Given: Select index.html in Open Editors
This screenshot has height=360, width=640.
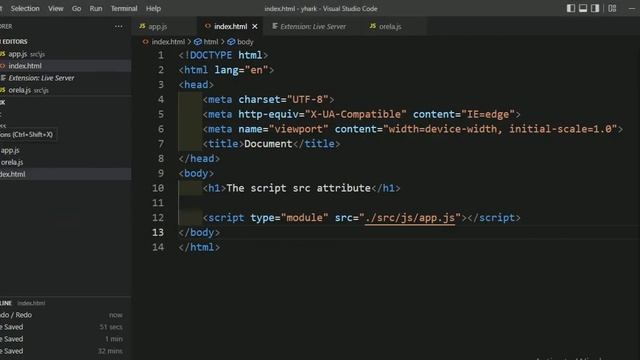Looking at the screenshot, I should point(65,66).
